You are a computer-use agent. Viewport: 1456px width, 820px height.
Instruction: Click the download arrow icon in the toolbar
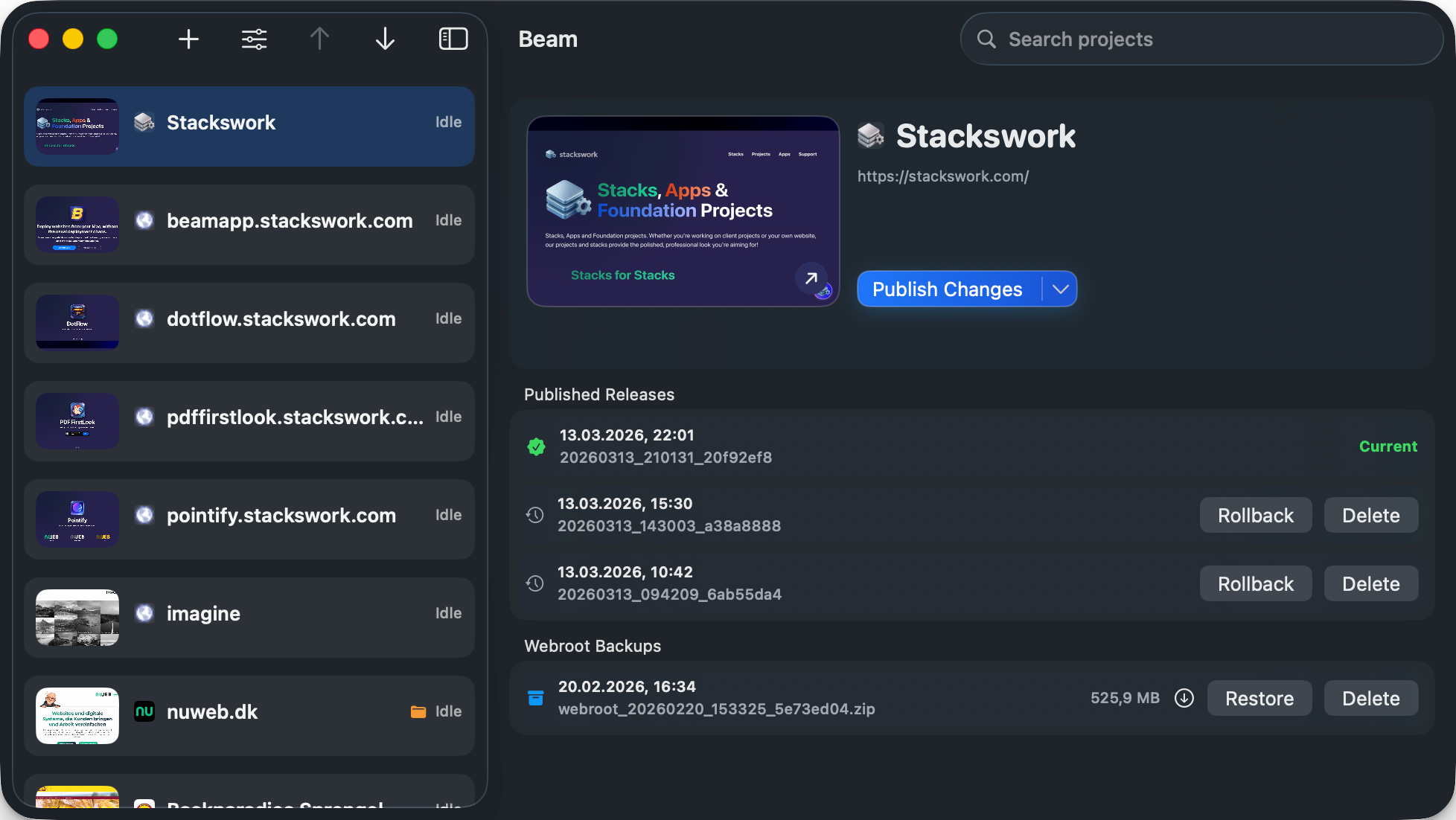384,39
